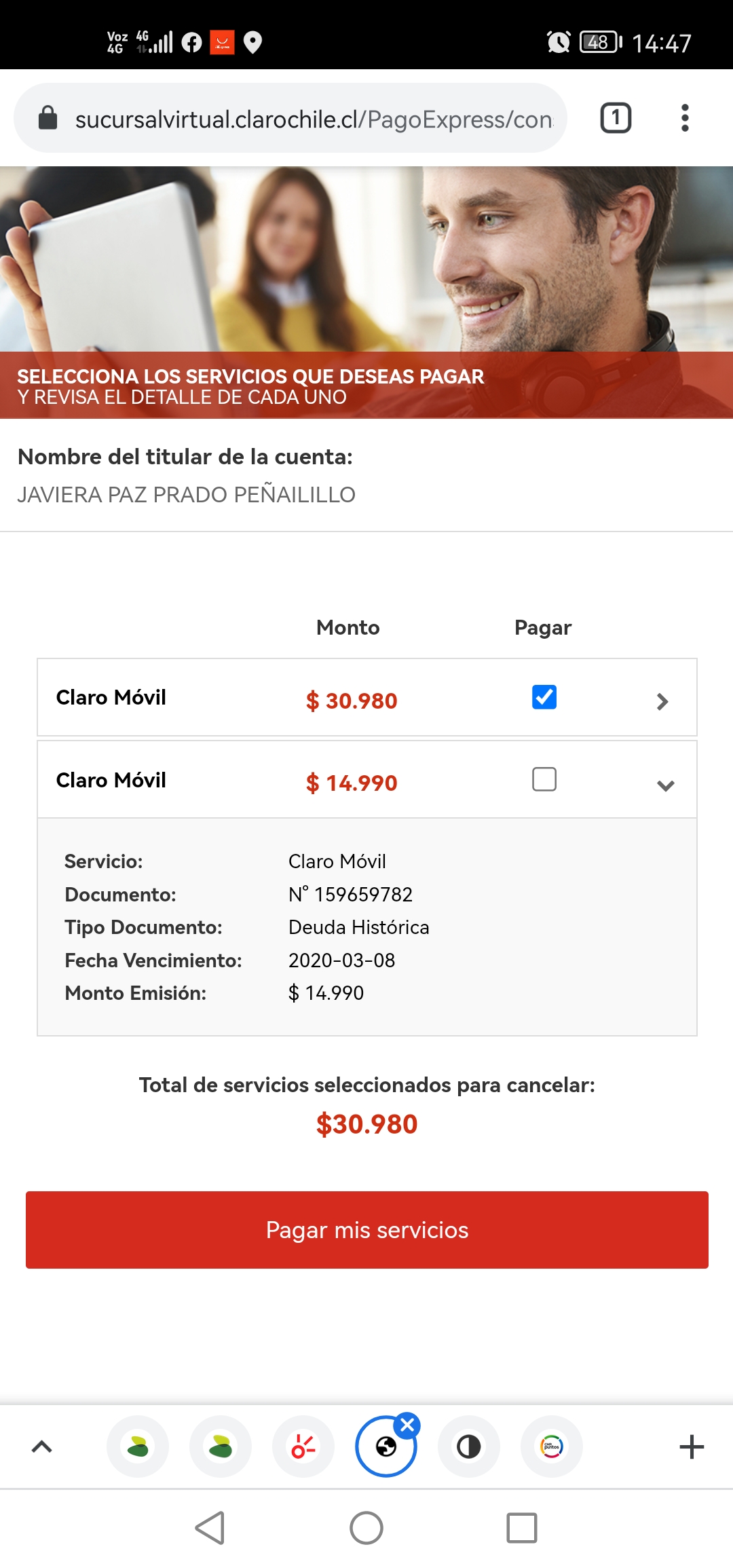Expand details of the $ 30.980 service
733x1568 pixels.
(x=663, y=701)
